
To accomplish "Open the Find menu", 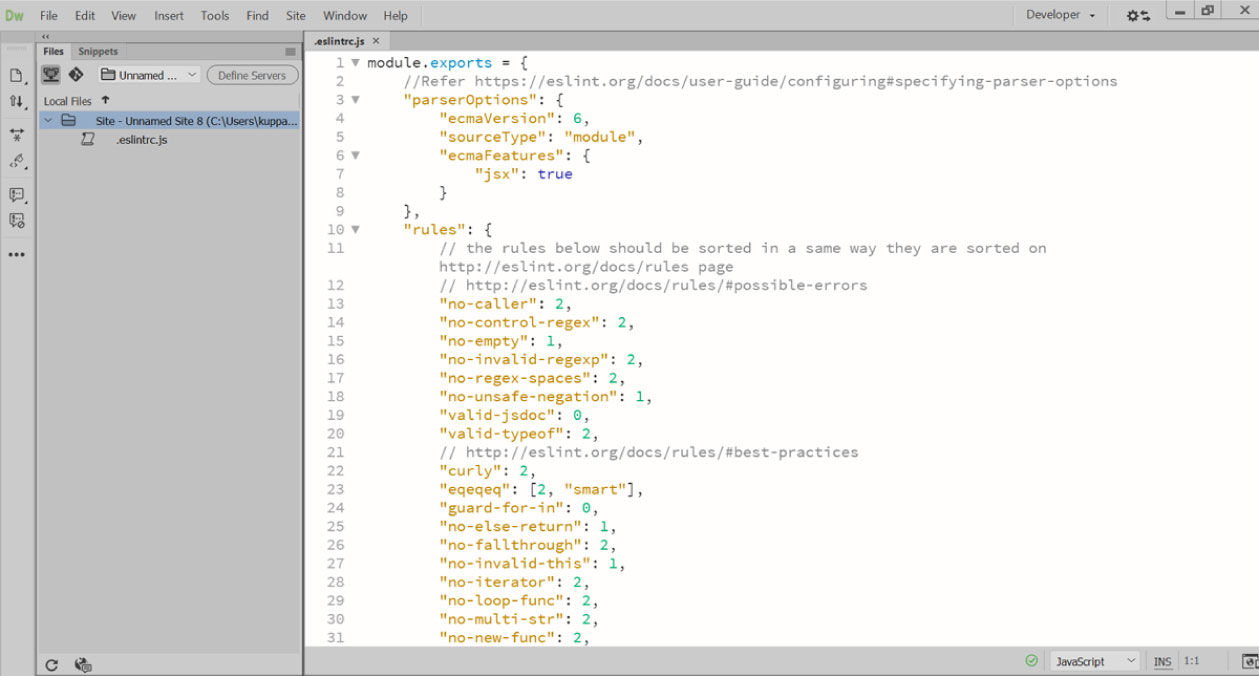I will [x=257, y=15].
